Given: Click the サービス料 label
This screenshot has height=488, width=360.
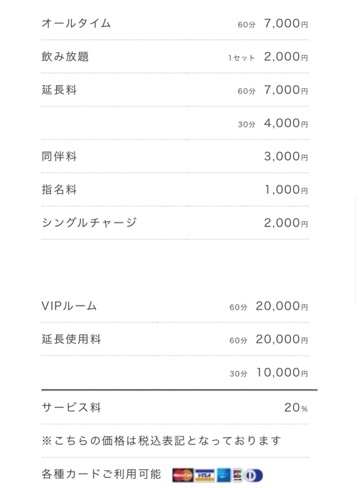Looking at the screenshot, I should point(71,407).
